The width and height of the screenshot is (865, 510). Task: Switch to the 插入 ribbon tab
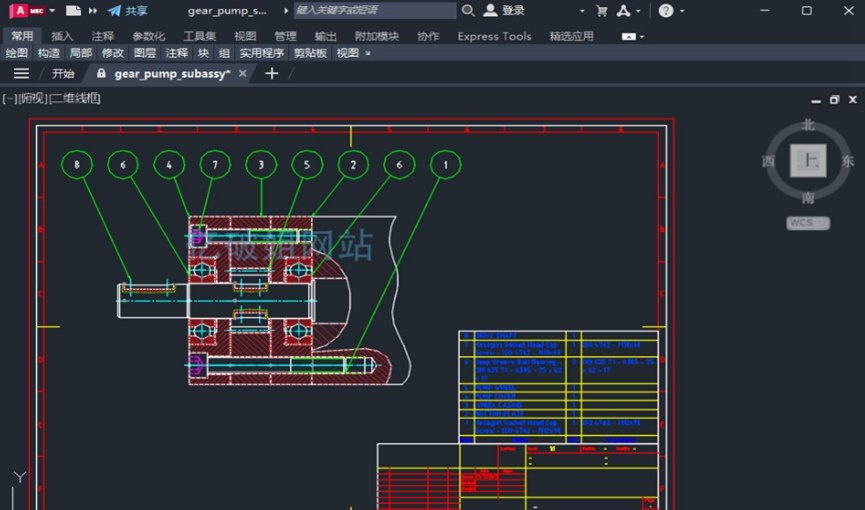click(62, 36)
